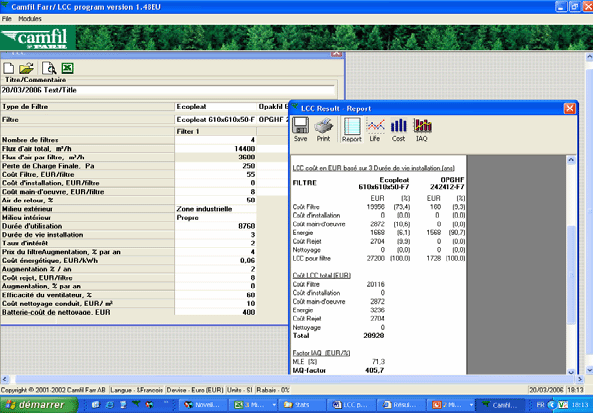Click the Camfil Farr logo banner
The width and height of the screenshot is (593, 415).
[38, 38]
